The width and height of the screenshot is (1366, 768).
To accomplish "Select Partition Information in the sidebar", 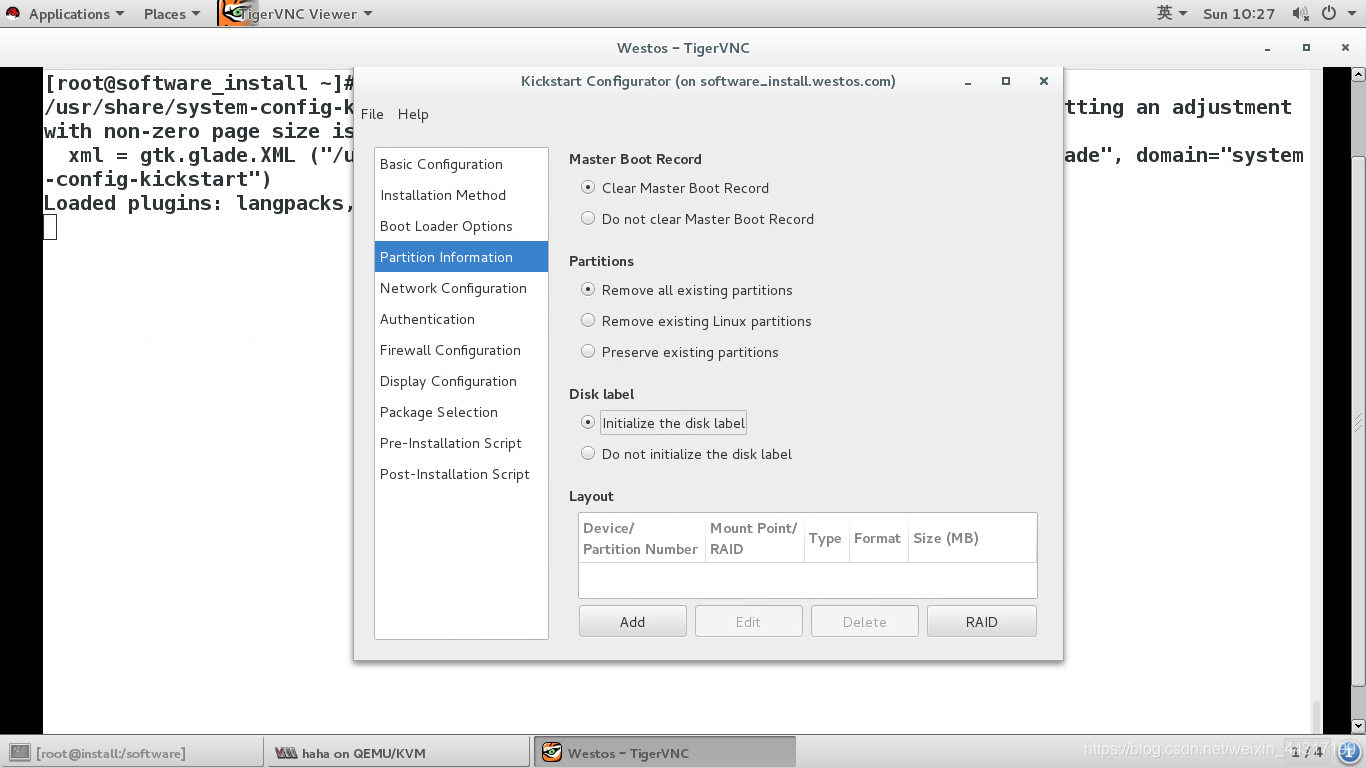I will pos(461,257).
